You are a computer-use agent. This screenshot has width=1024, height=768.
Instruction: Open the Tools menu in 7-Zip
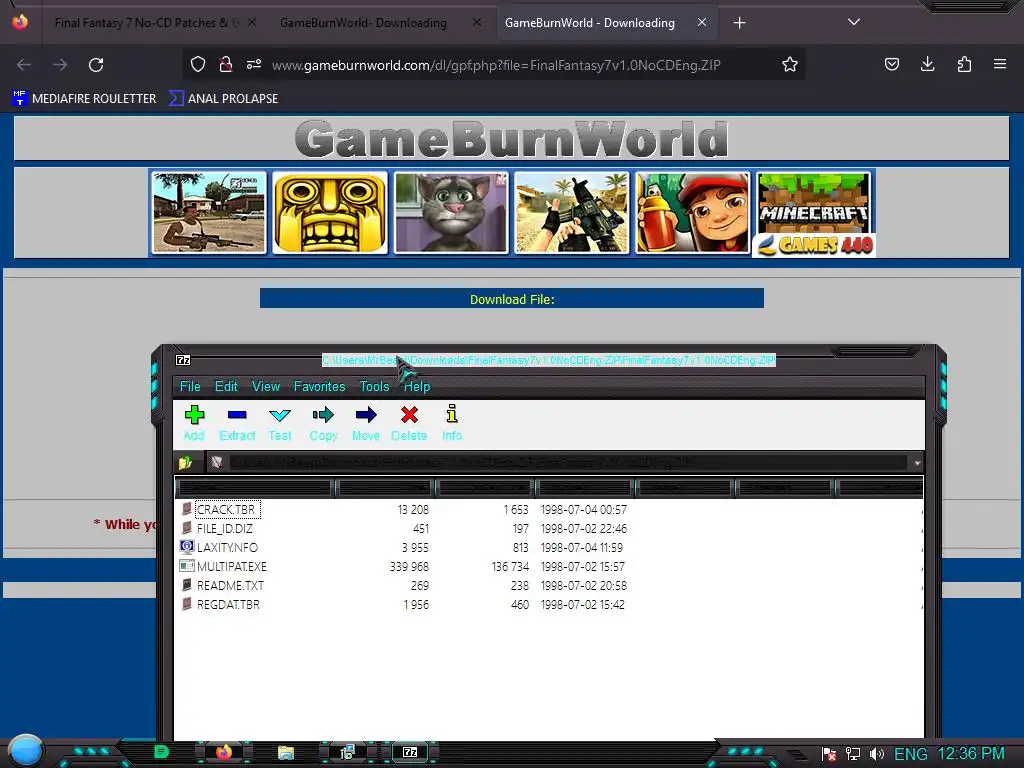(x=374, y=387)
